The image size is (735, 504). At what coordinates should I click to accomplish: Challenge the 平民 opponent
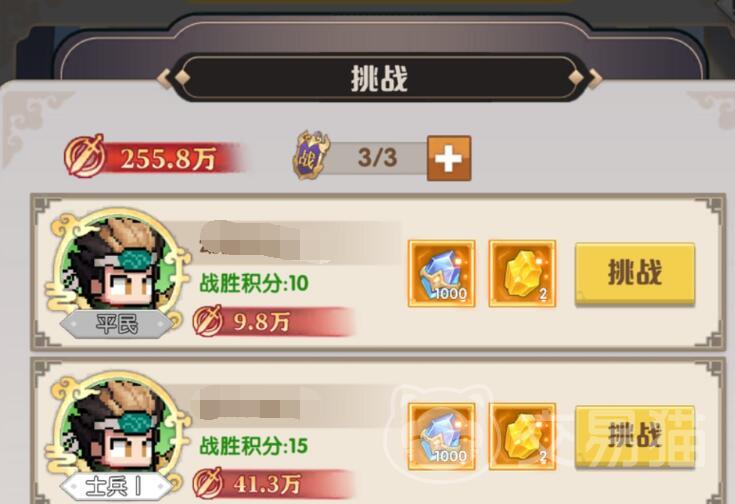tap(635, 273)
